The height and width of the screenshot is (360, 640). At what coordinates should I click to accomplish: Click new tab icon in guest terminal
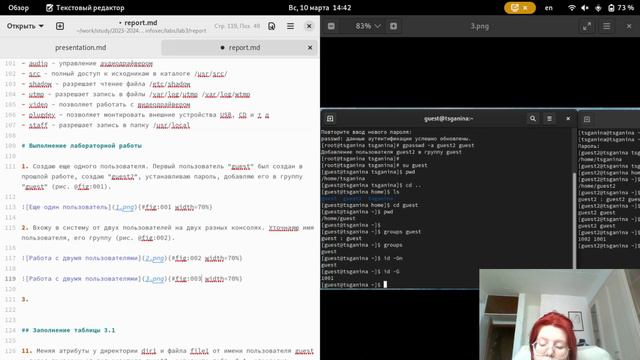[330, 119]
